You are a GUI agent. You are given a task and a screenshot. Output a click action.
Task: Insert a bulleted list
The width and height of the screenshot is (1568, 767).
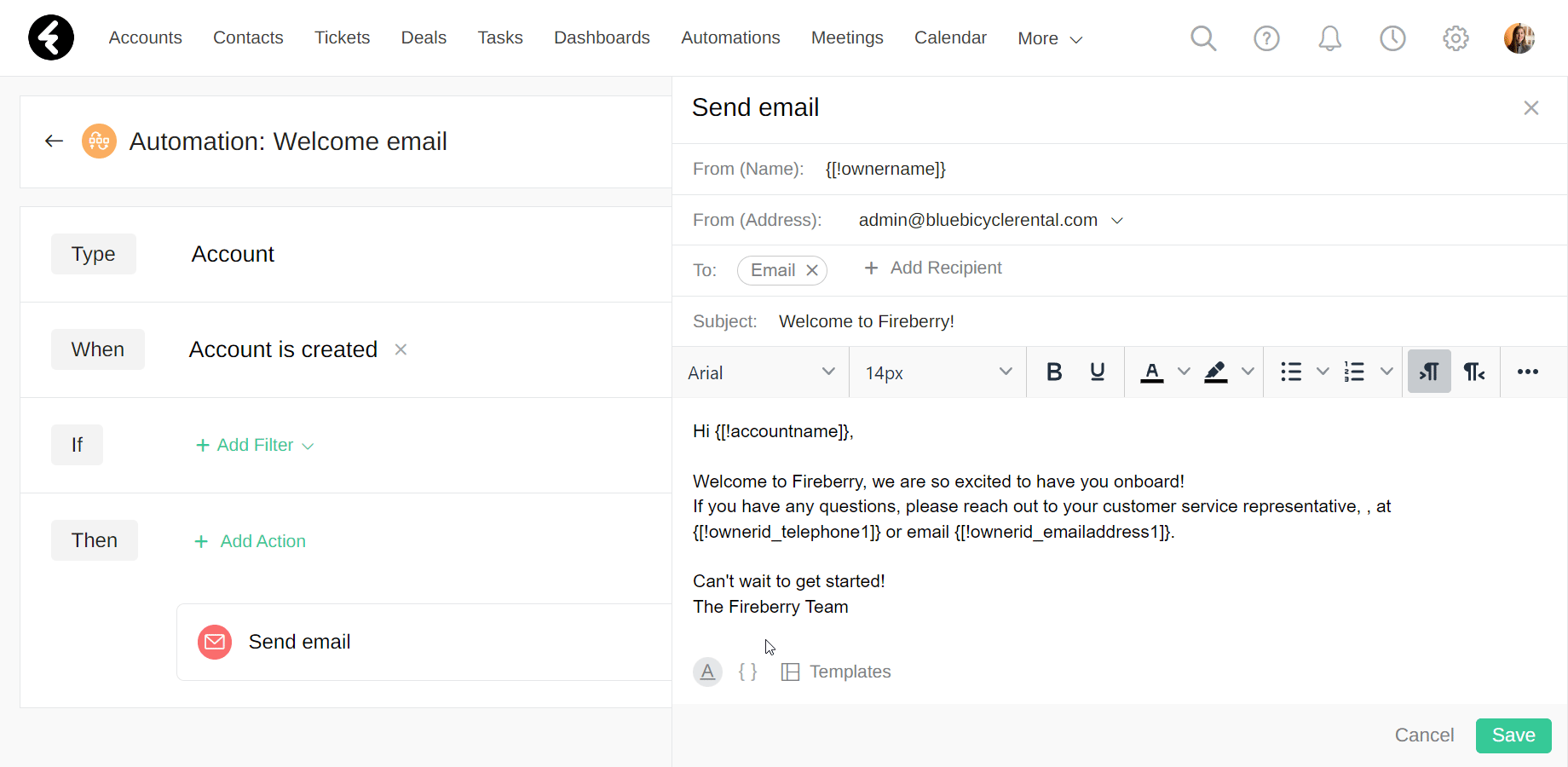(x=1291, y=372)
